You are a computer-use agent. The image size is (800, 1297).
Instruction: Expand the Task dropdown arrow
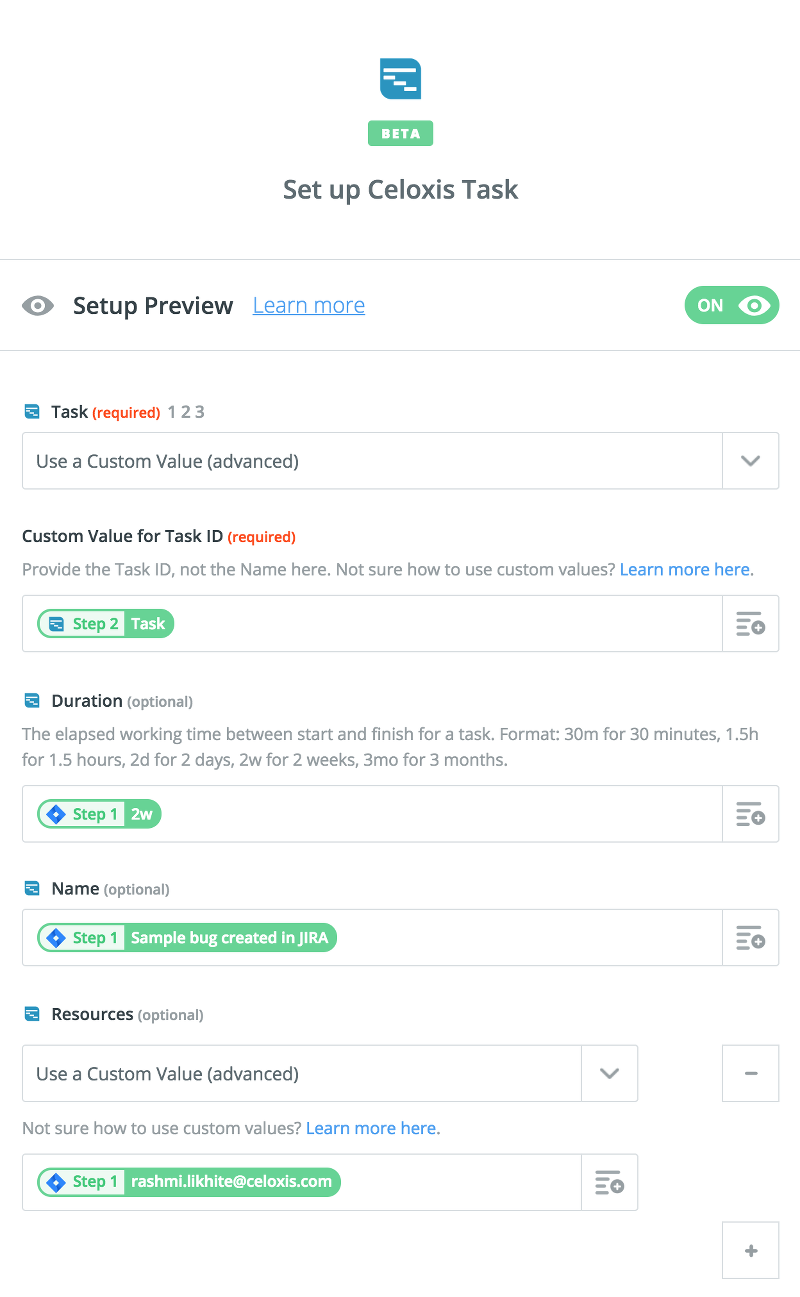coord(750,461)
